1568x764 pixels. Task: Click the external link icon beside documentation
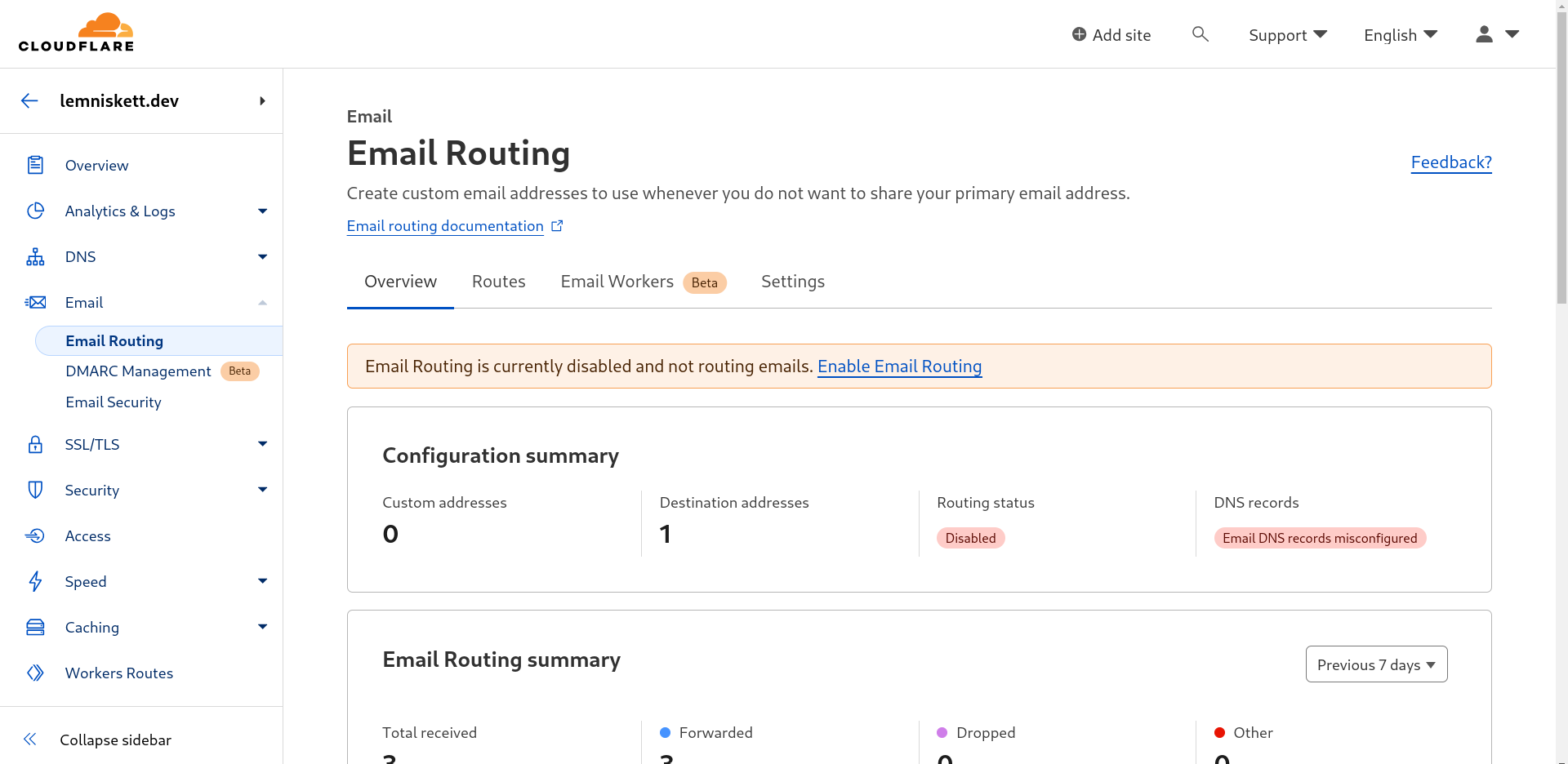click(557, 226)
